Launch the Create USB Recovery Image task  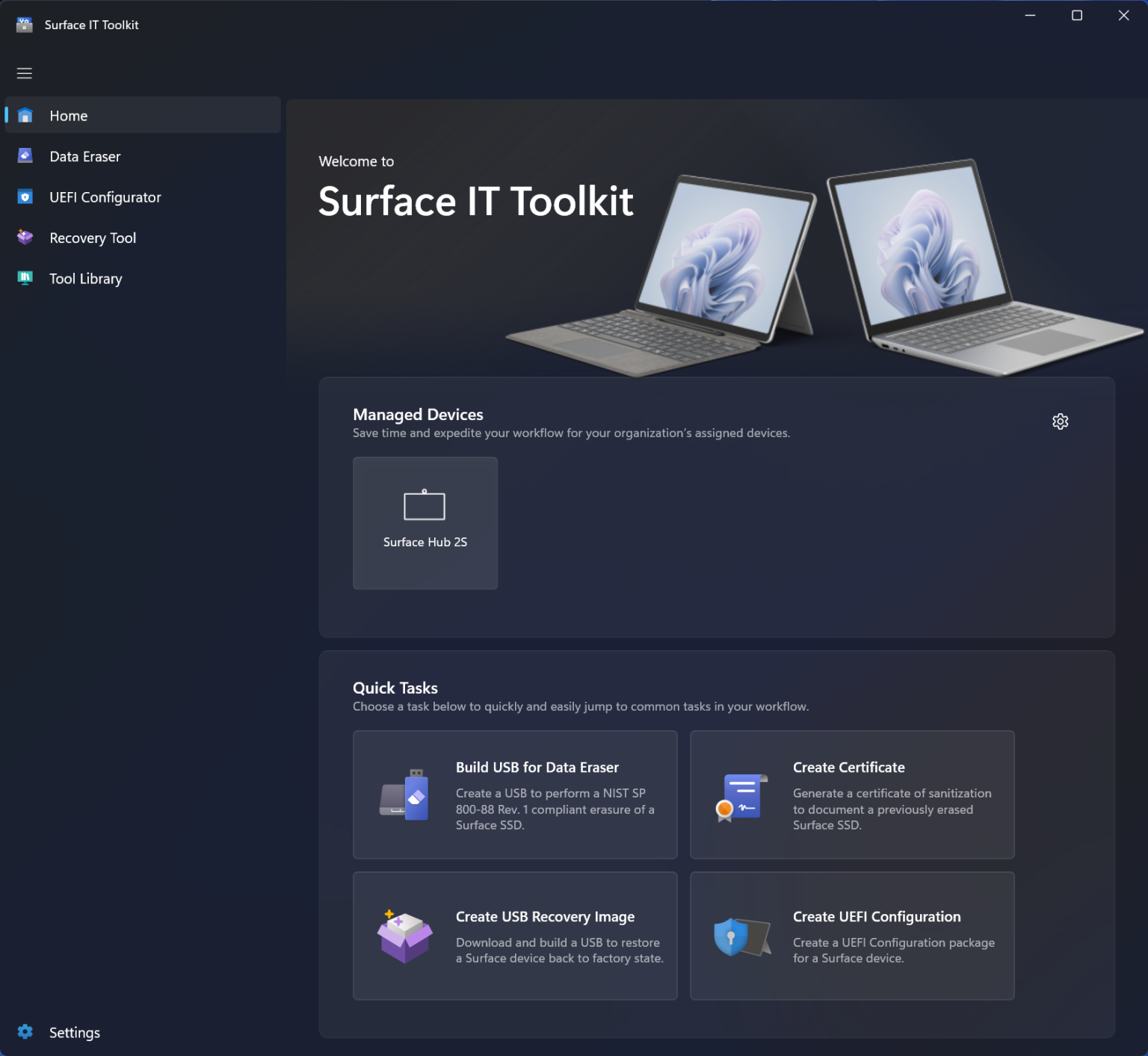coord(515,936)
